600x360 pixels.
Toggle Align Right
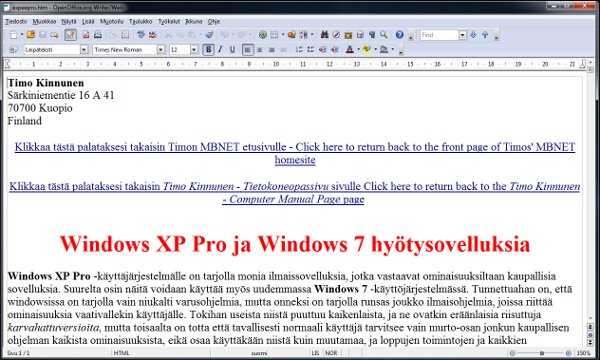(x=271, y=49)
